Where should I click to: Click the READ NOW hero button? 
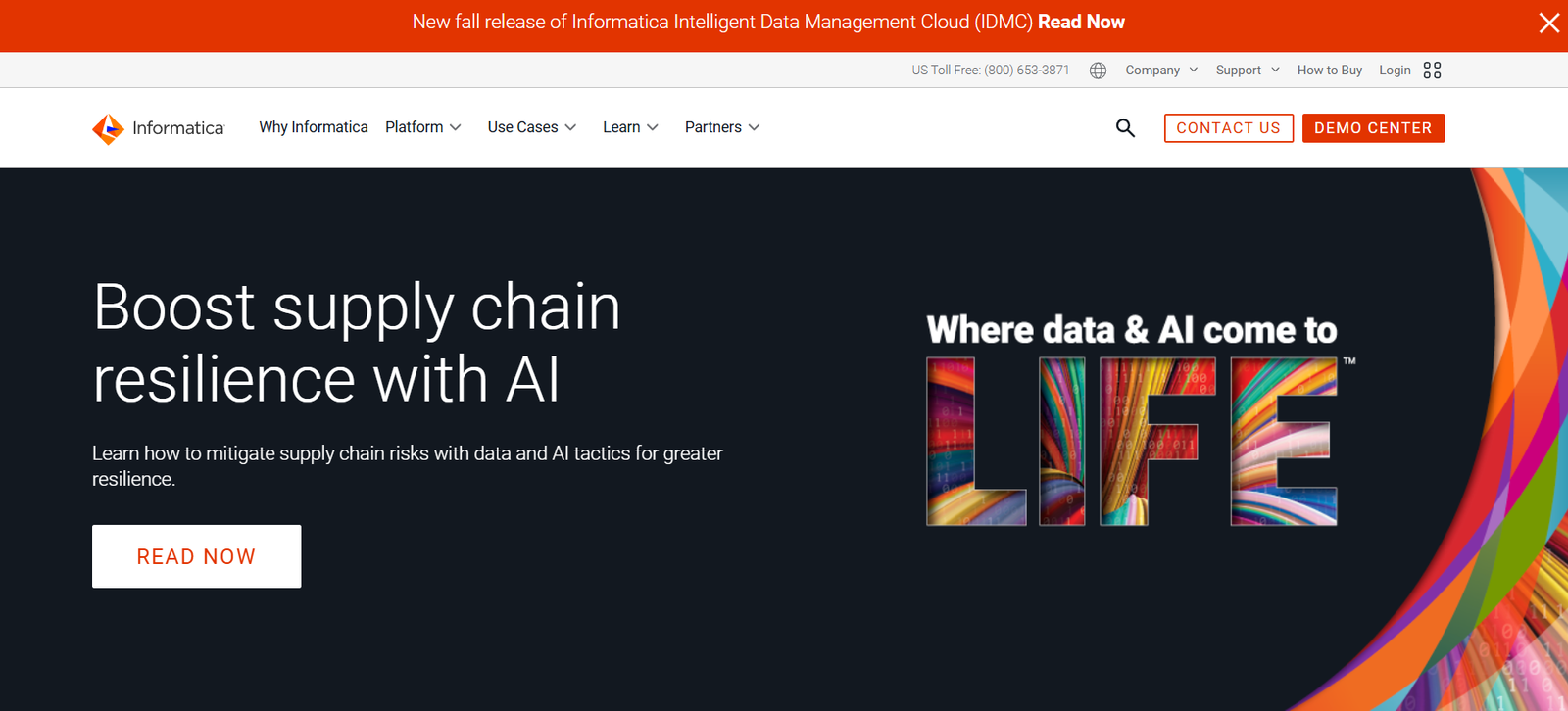(196, 556)
